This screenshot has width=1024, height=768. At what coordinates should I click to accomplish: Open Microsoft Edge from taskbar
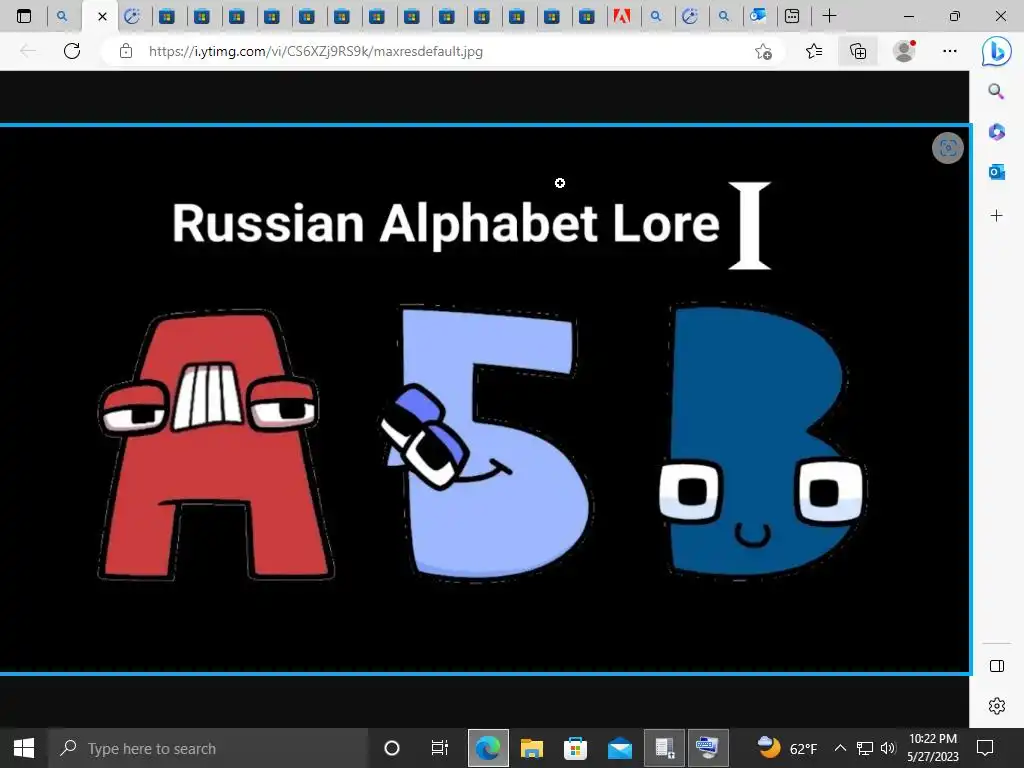(488, 748)
